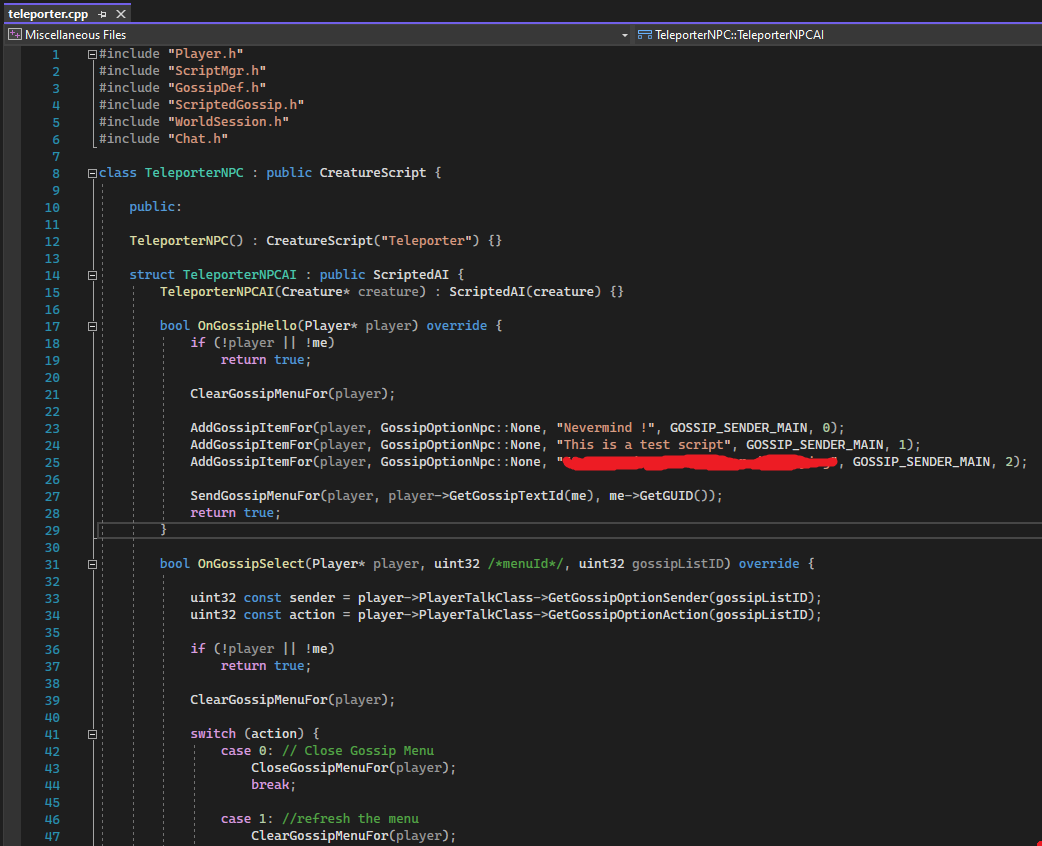The width and height of the screenshot is (1042, 846).
Task: Fold the OnGossipHello function
Action: [x=92, y=326]
